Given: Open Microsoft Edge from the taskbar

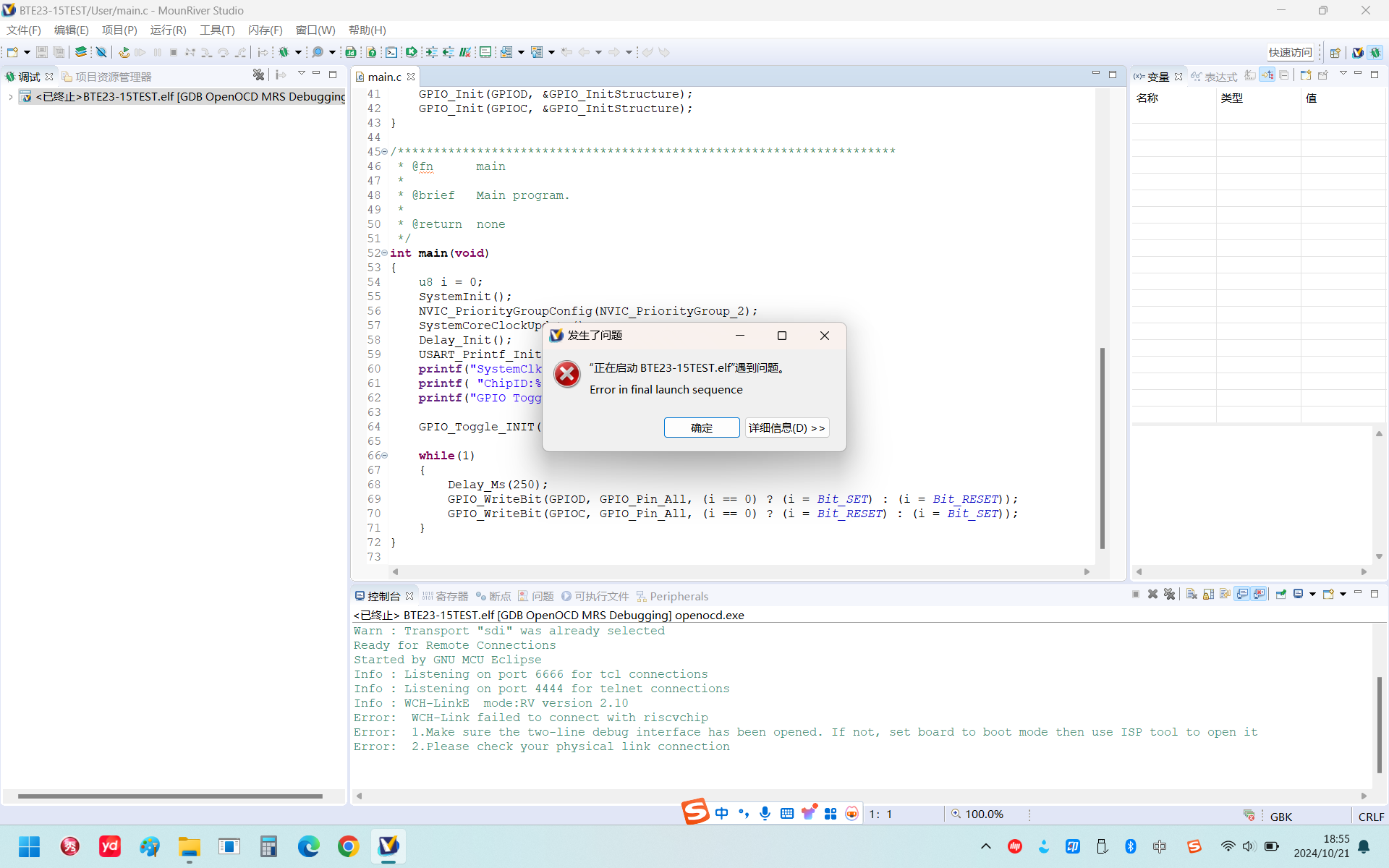Looking at the screenshot, I should tap(308, 846).
